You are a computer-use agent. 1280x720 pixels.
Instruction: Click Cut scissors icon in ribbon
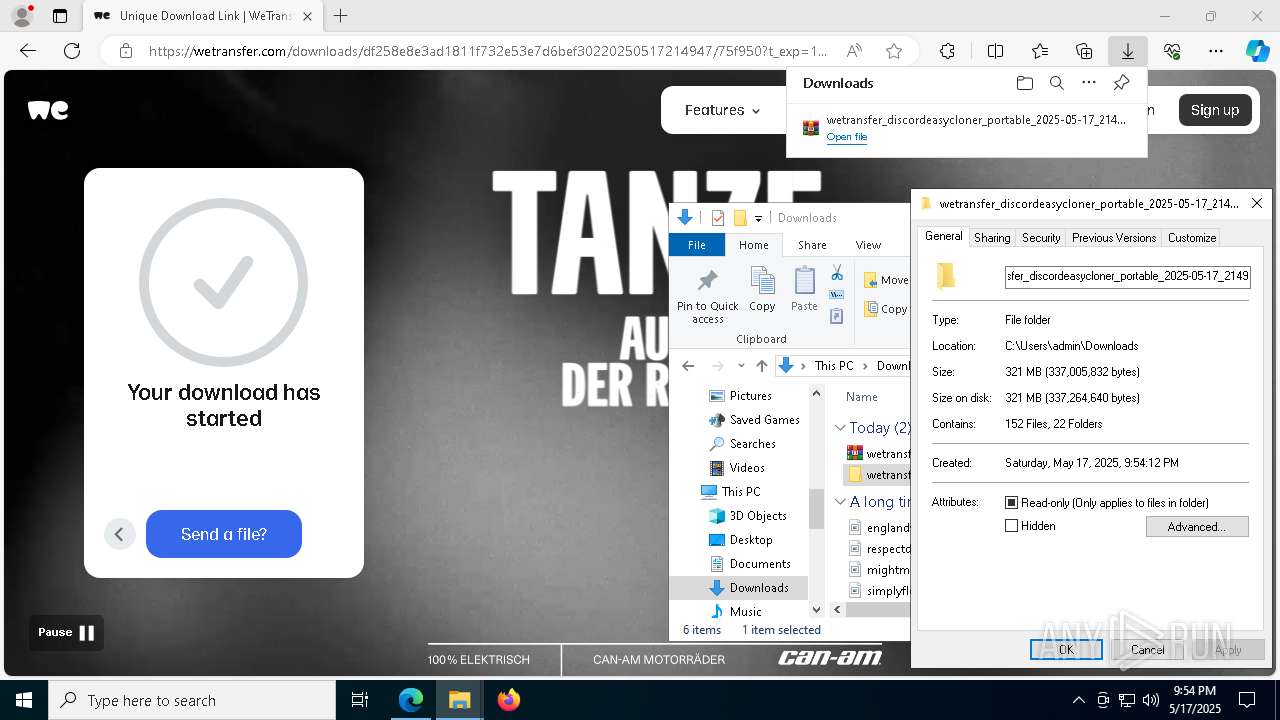[x=837, y=273]
